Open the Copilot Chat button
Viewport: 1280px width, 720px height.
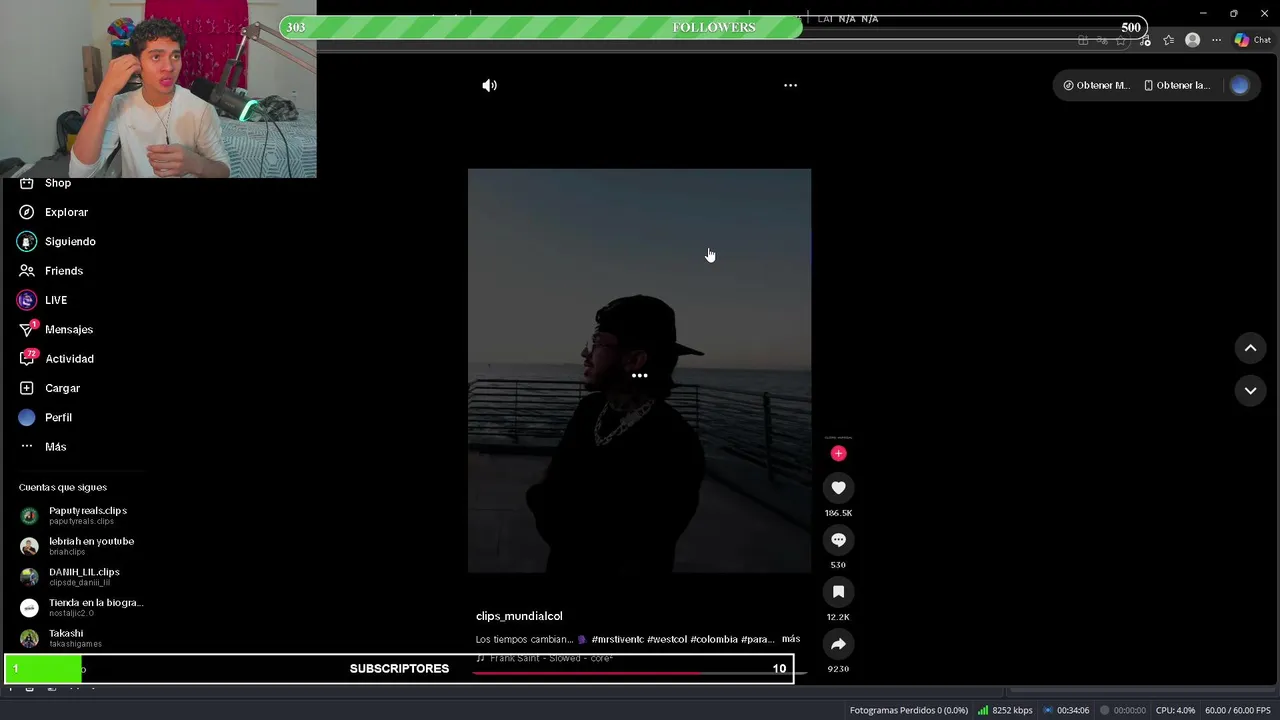[1252, 40]
